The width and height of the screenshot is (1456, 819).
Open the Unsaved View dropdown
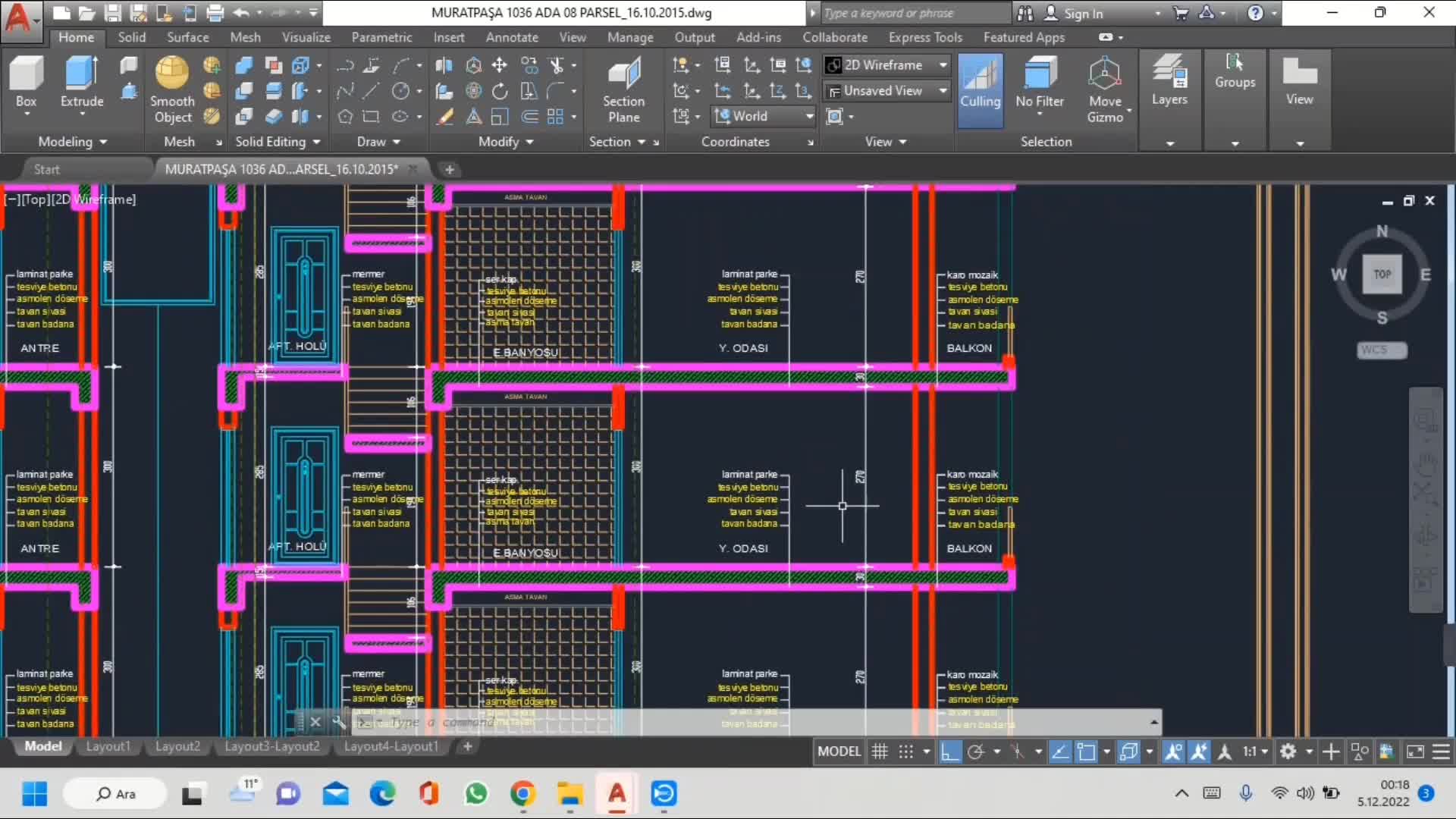point(887,91)
